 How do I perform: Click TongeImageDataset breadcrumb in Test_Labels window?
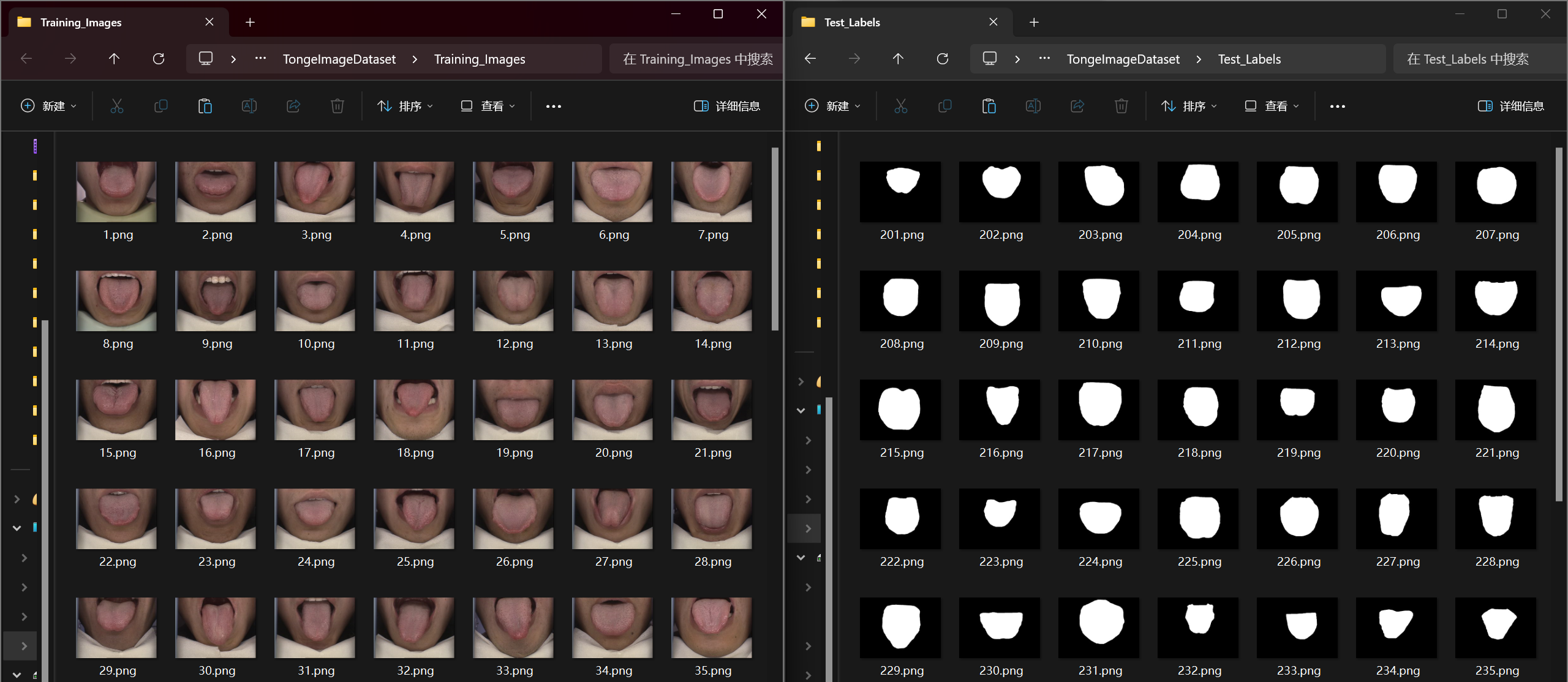[x=1123, y=59]
